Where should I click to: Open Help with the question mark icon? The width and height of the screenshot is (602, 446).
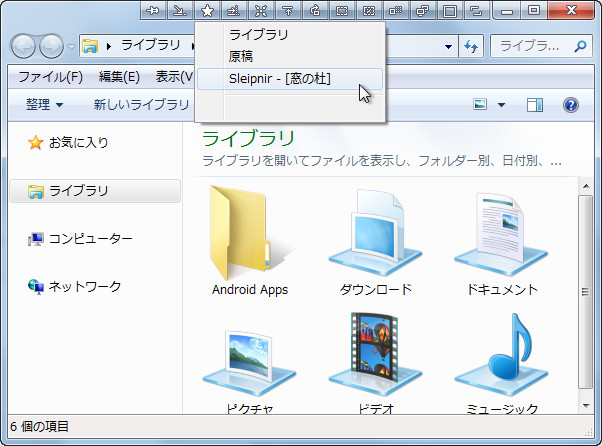pos(571,104)
